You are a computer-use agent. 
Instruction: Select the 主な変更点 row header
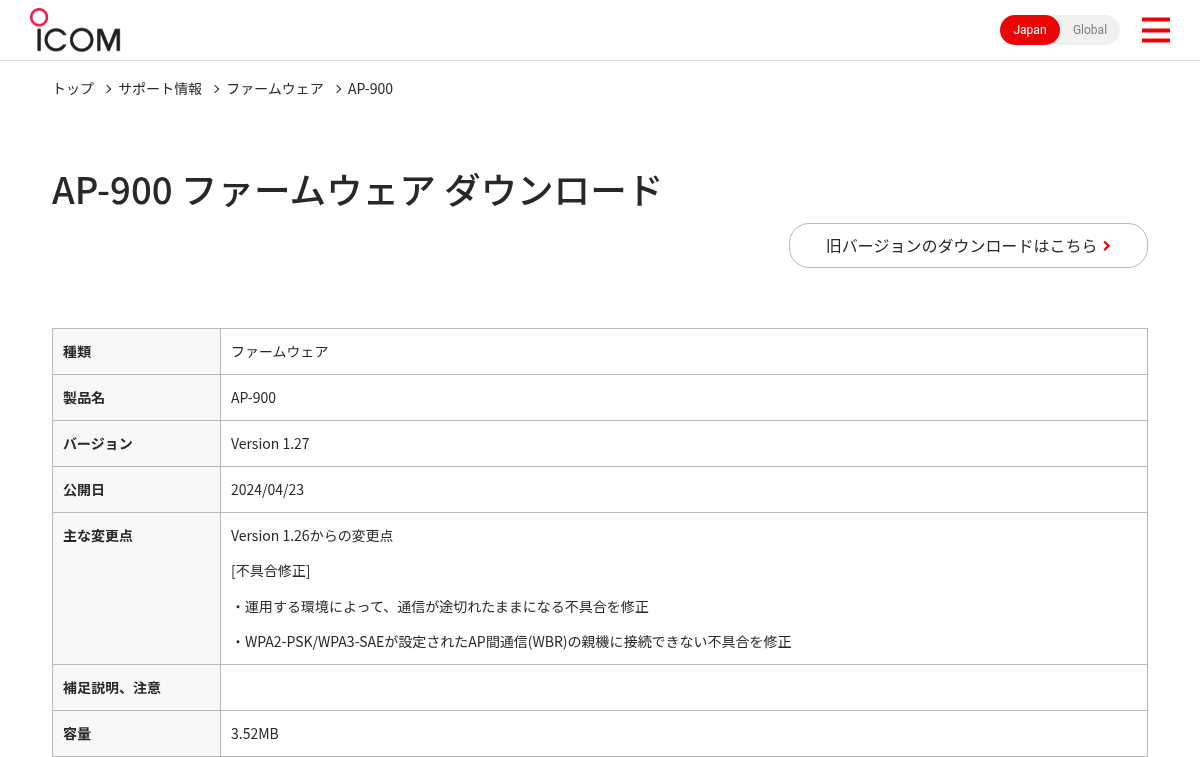tap(136, 589)
